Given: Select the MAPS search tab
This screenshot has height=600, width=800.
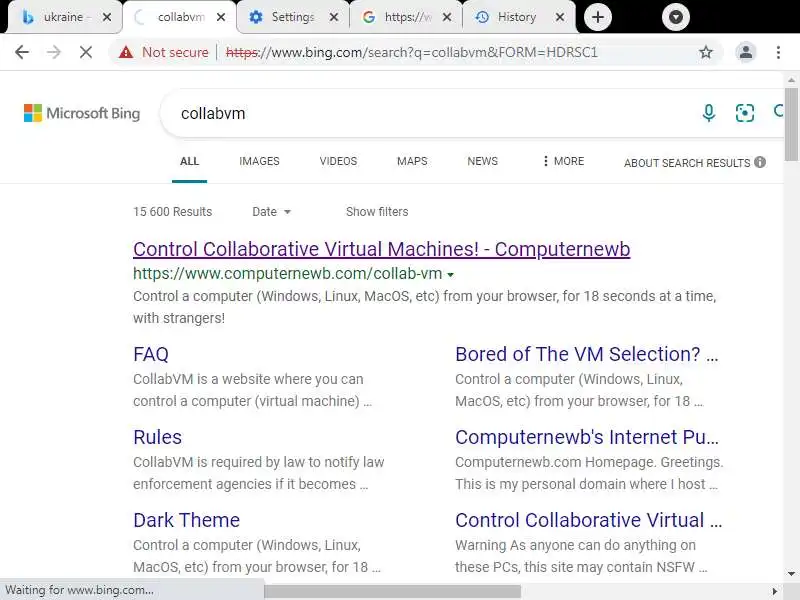Looking at the screenshot, I should click(x=412, y=161).
